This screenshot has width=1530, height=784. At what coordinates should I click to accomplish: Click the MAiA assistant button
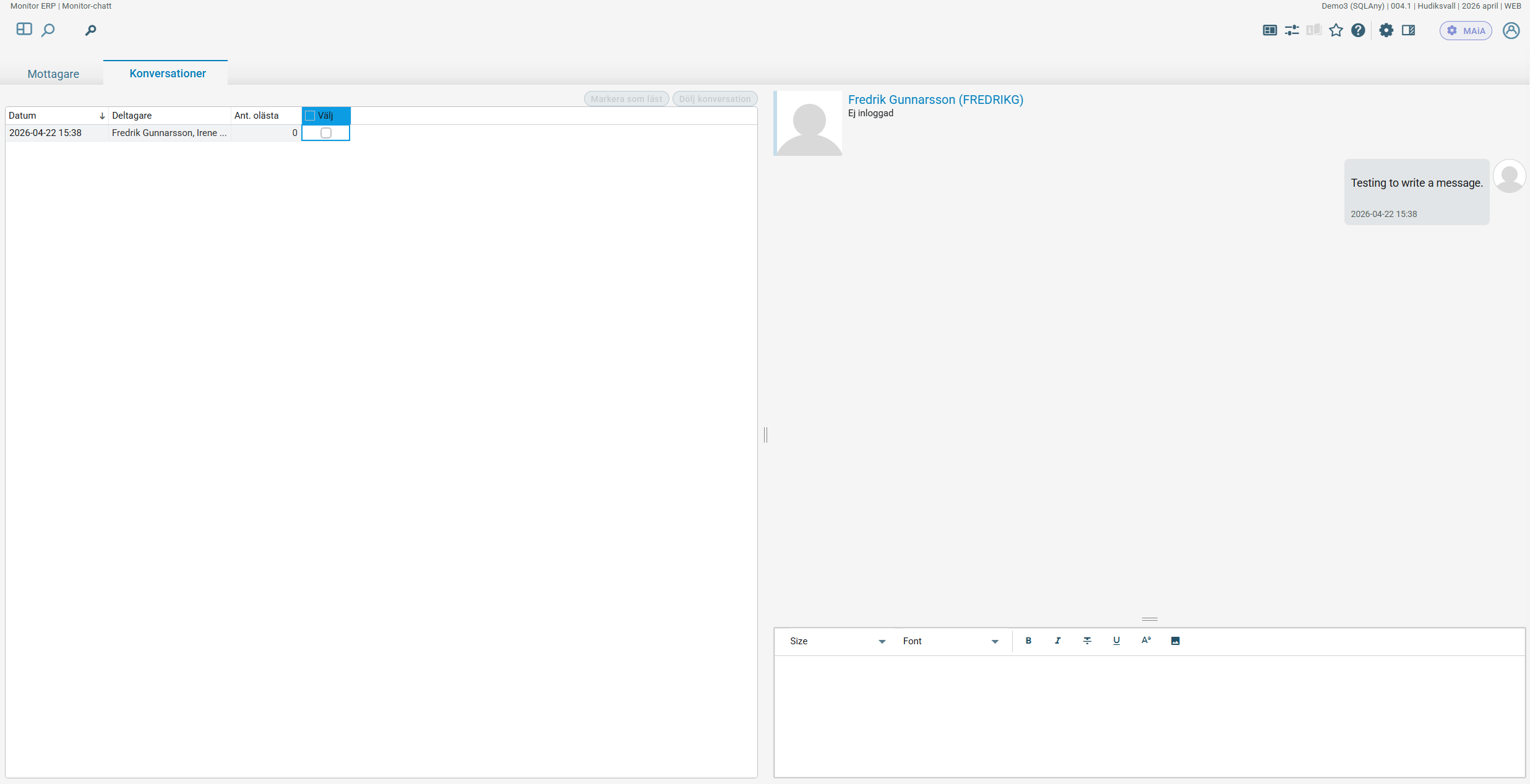[1465, 30]
